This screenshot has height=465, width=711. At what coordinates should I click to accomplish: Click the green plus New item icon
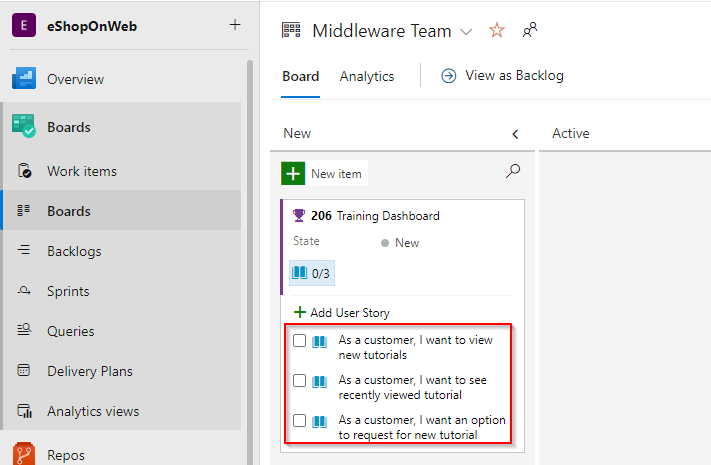point(293,173)
